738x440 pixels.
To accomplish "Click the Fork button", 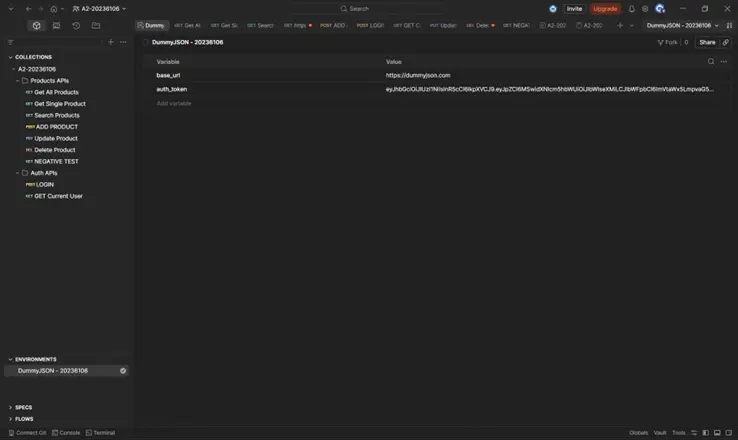I will pos(667,42).
